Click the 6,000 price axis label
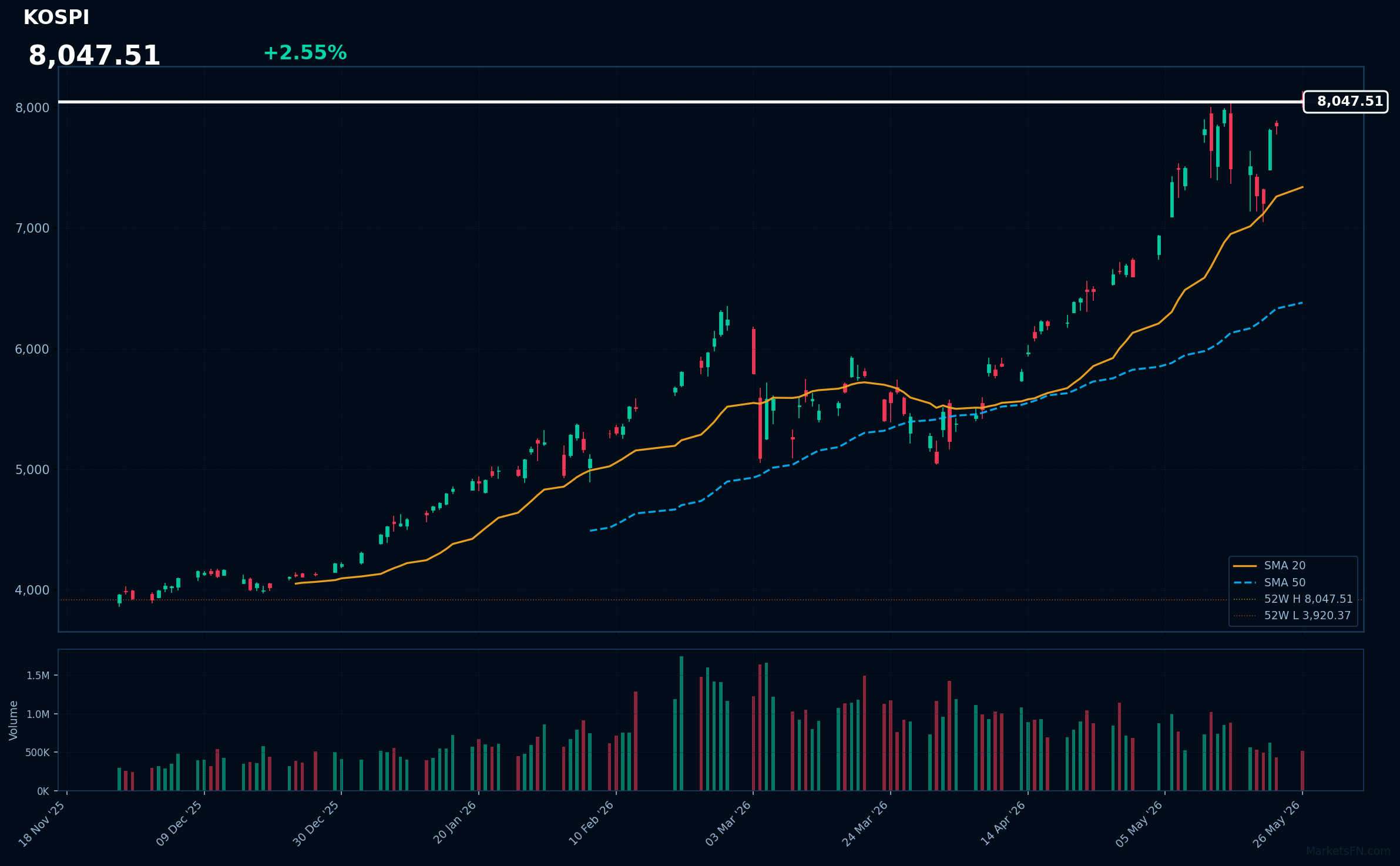1400x866 pixels. click(32, 349)
